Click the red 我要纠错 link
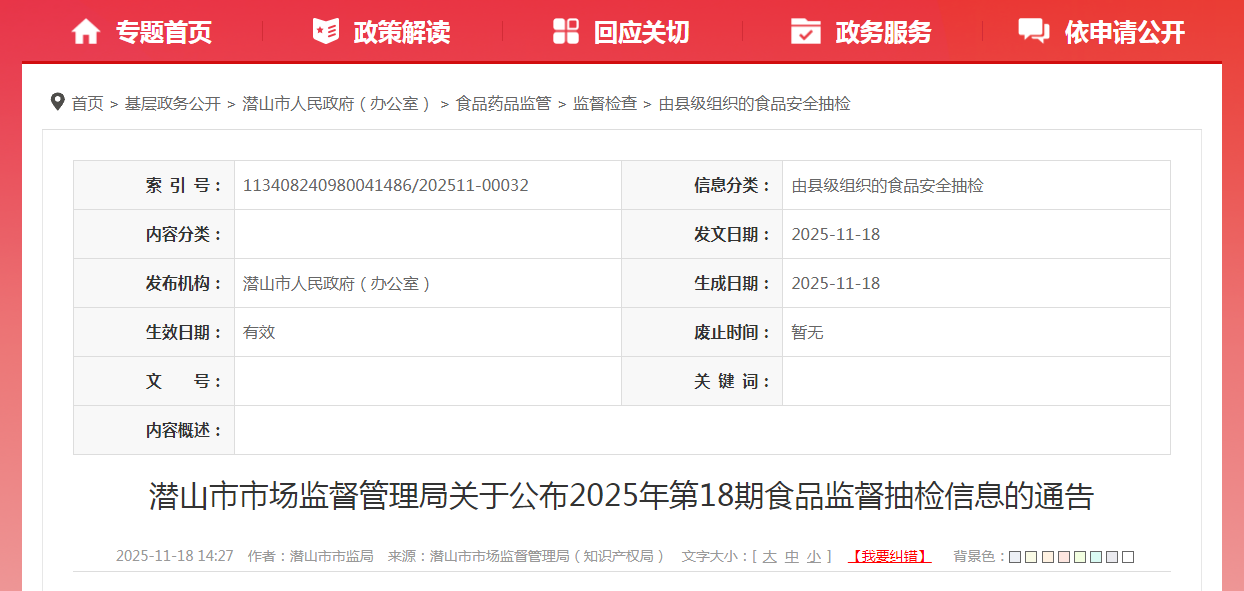 click(x=889, y=557)
